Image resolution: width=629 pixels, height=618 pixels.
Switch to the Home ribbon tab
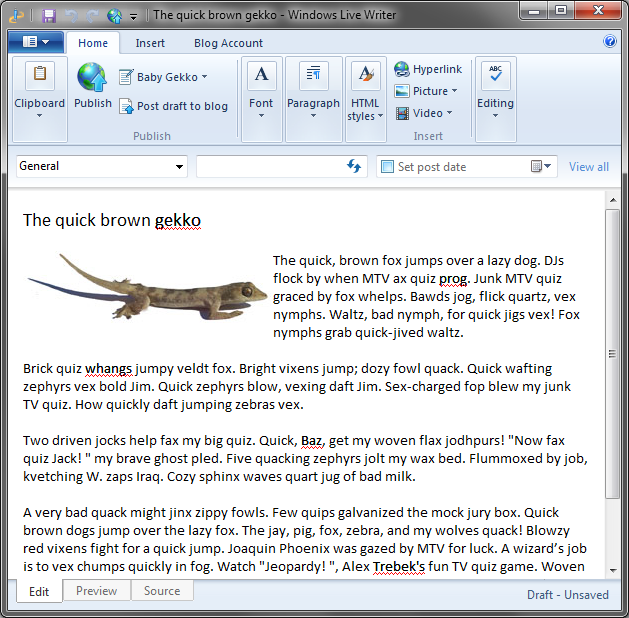tap(93, 43)
